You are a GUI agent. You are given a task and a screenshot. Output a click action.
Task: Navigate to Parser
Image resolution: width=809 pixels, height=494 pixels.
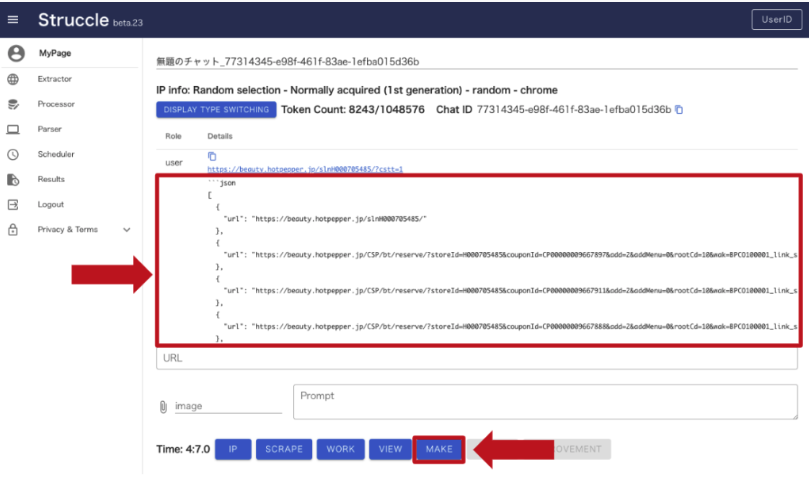tap(50, 129)
